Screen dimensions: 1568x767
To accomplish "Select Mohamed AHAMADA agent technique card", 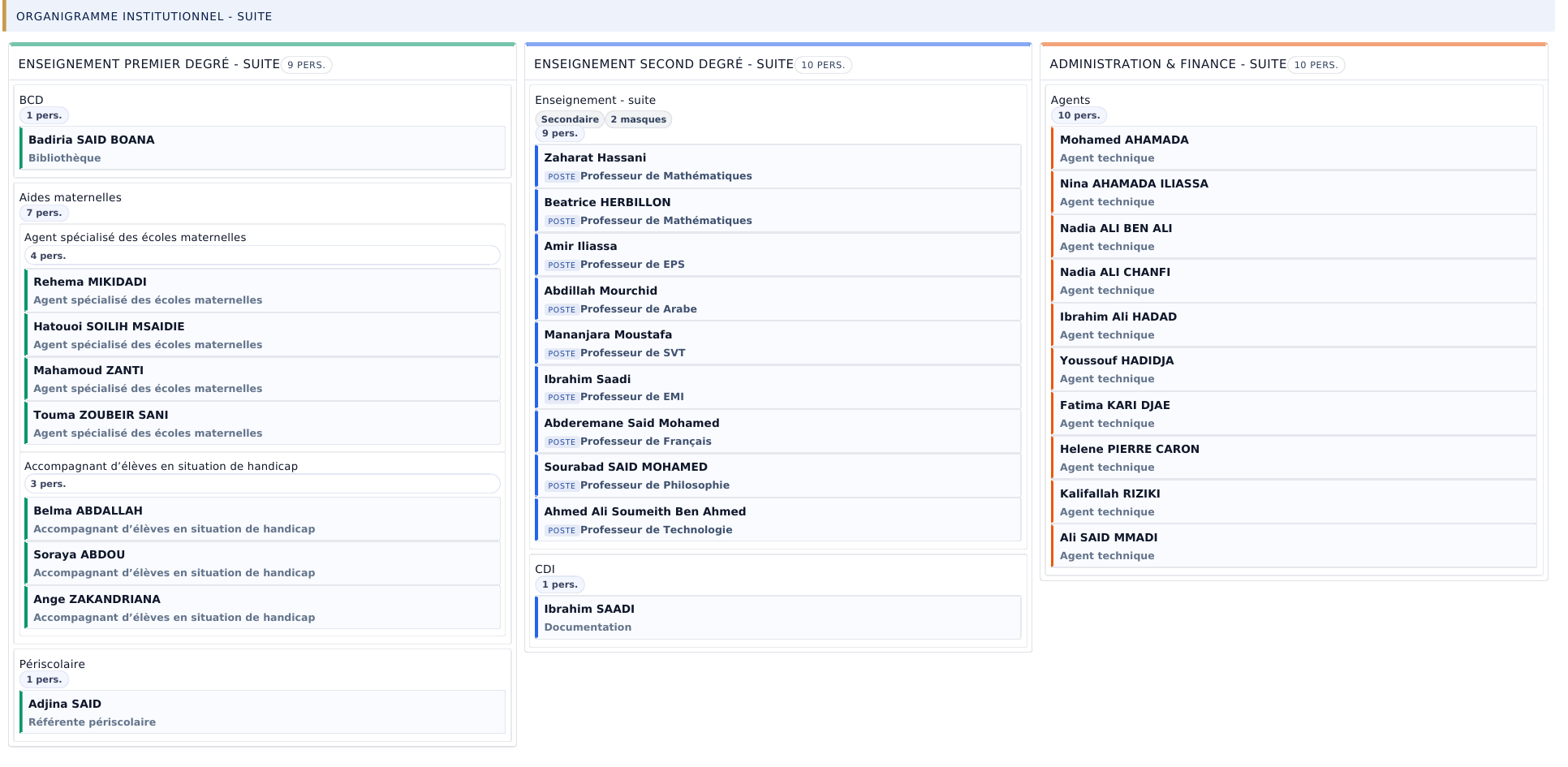I will point(1294,149).
